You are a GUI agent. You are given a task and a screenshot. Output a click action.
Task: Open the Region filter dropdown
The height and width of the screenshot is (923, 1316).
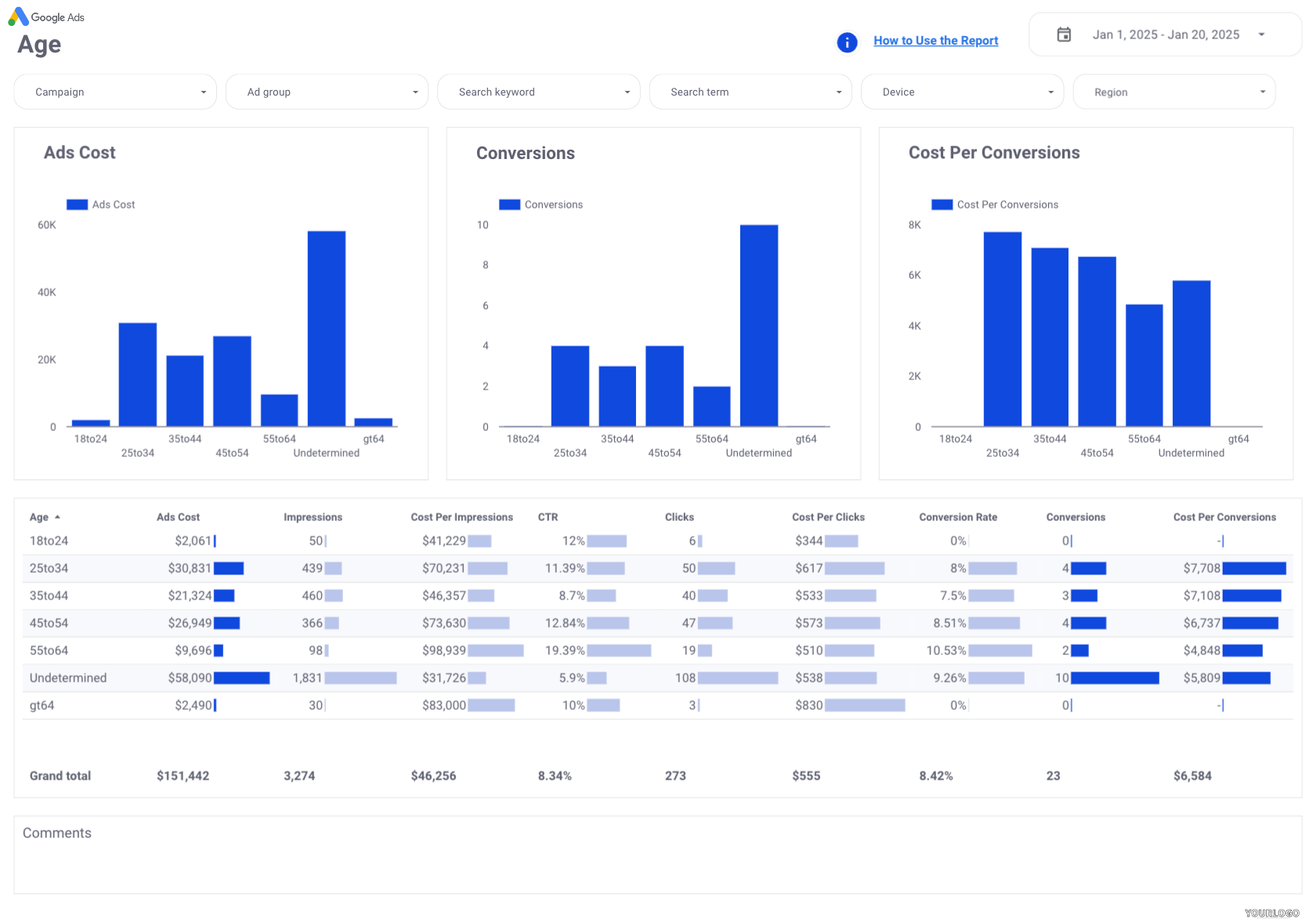1173,92
